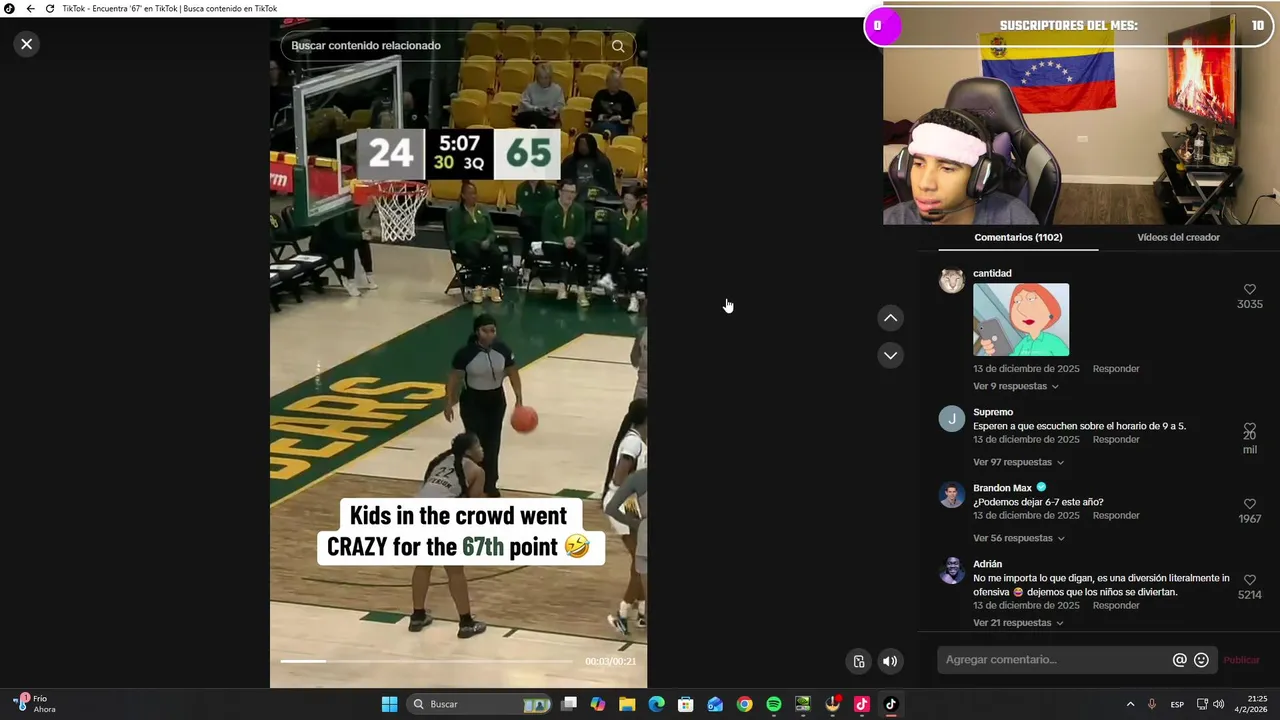Viewport: 1280px width, 720px height.
Task: Toggle the auto-scroll button beside volume
Action: [x=859, y=661]
